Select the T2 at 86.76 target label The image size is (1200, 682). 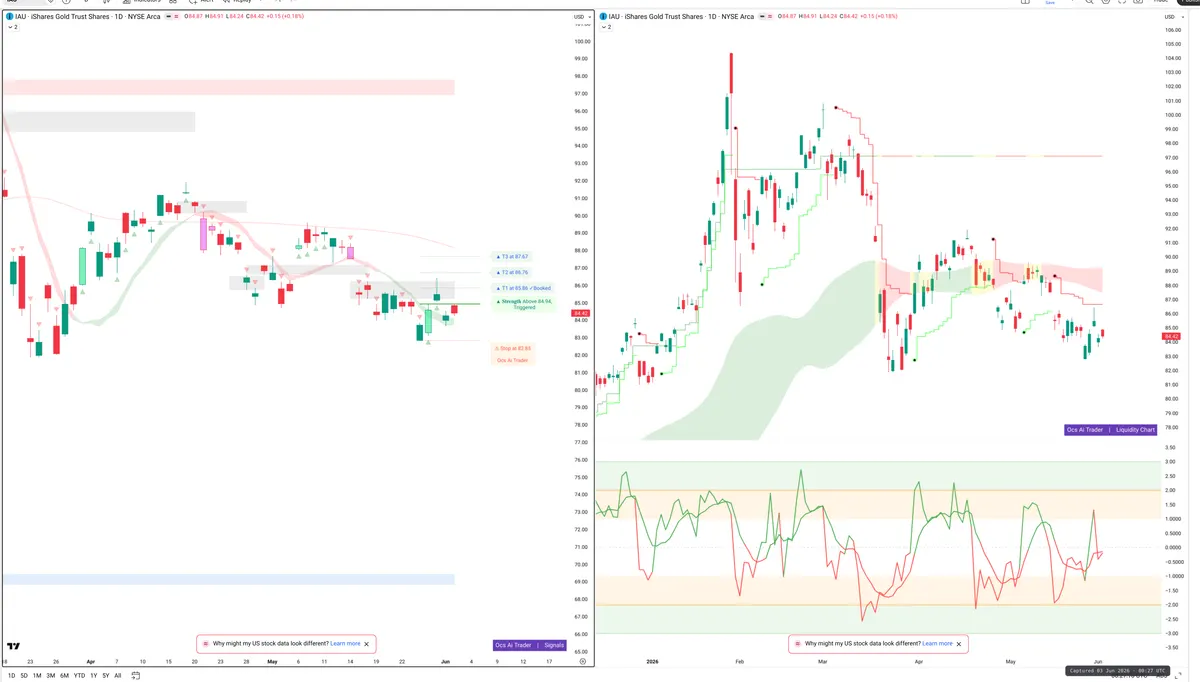[512, 272]
